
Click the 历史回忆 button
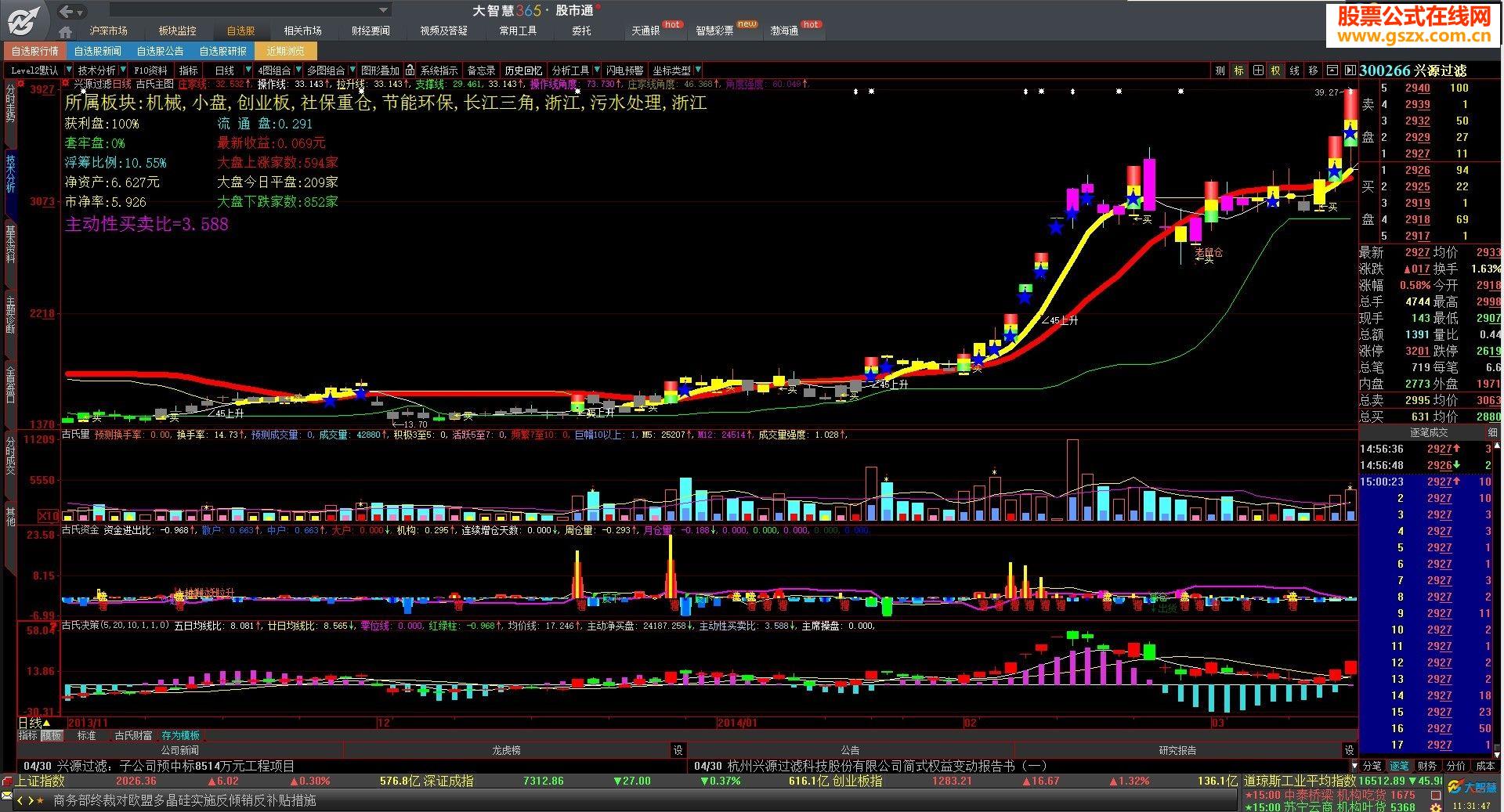coord(523,70)
